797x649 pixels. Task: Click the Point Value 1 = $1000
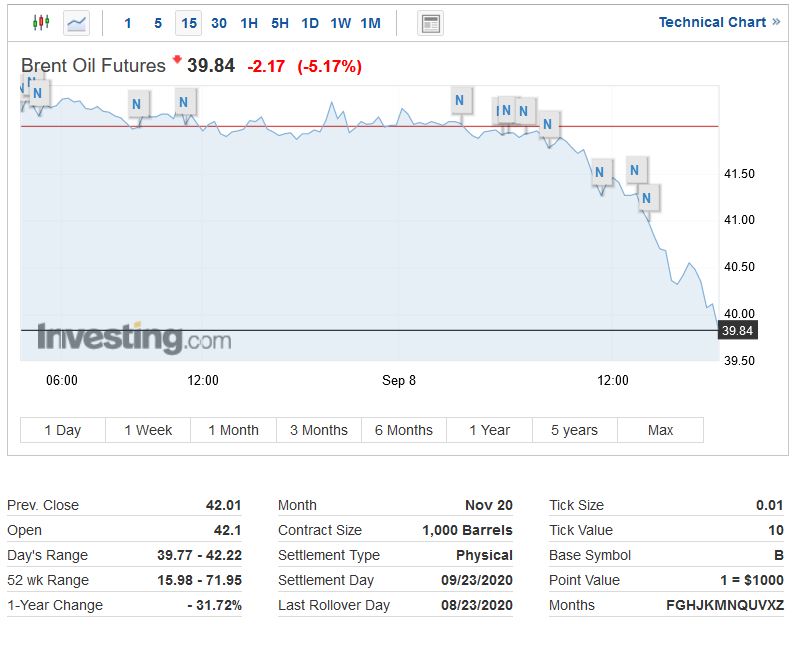[752, 580]
